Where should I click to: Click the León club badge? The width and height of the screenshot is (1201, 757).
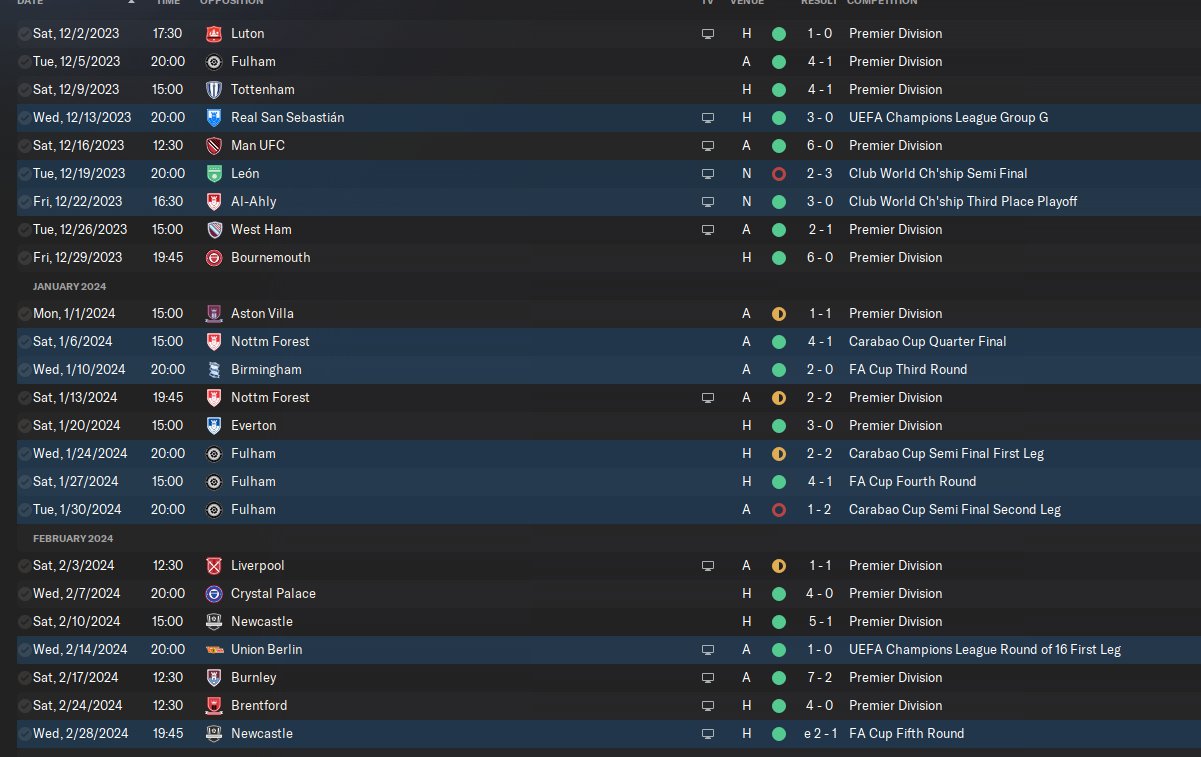click(213, 174)
